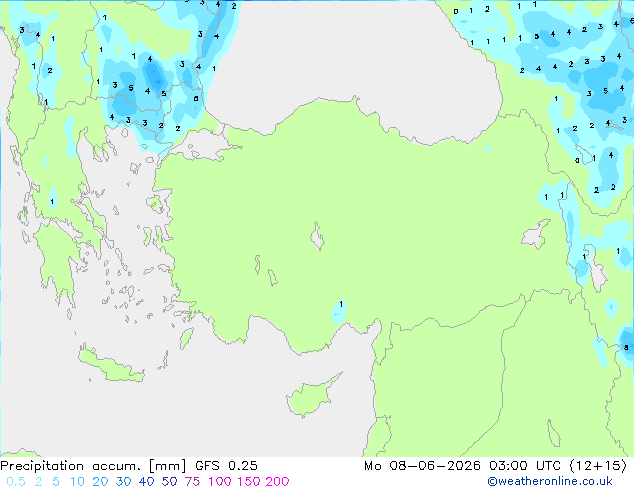
Task: Select the 20 mm legend value
Action: 100,482
